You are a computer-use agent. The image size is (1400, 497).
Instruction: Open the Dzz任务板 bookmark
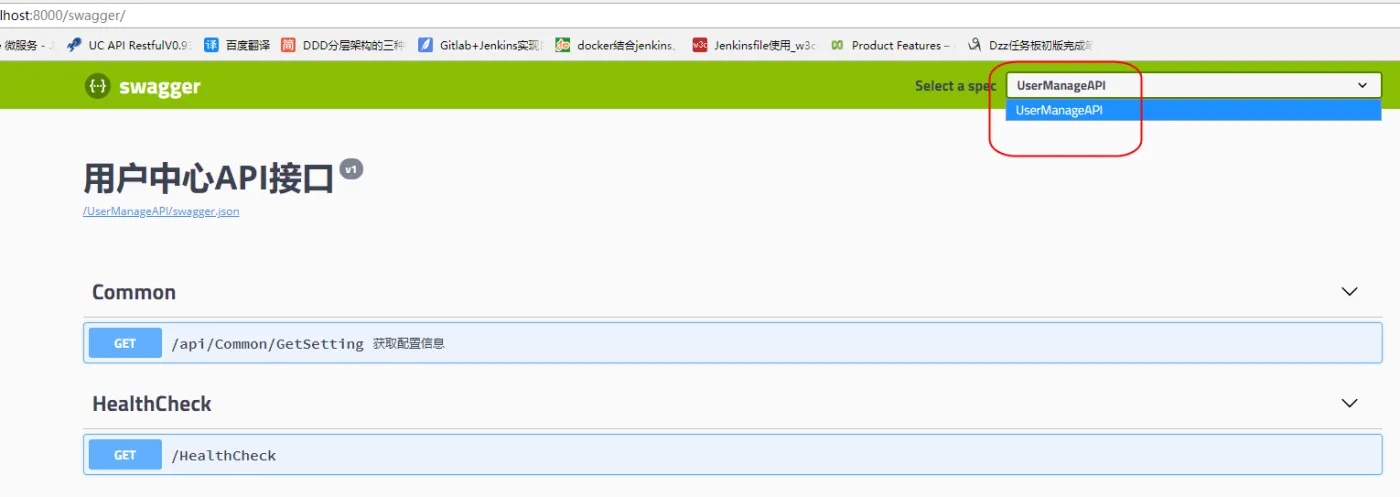coord(1030,45)
